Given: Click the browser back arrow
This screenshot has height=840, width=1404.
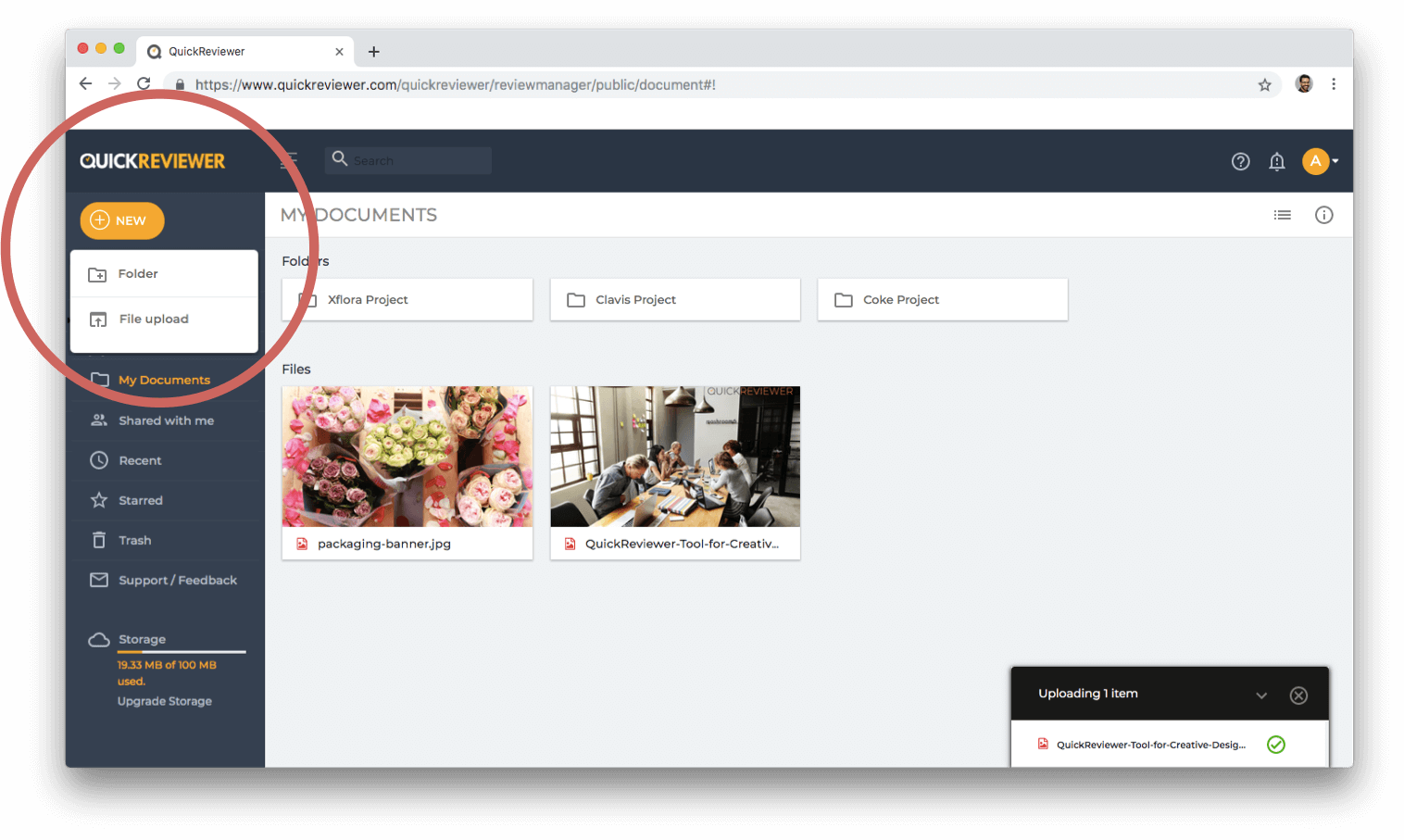Looking at the screenshot, I should point(86,83).
